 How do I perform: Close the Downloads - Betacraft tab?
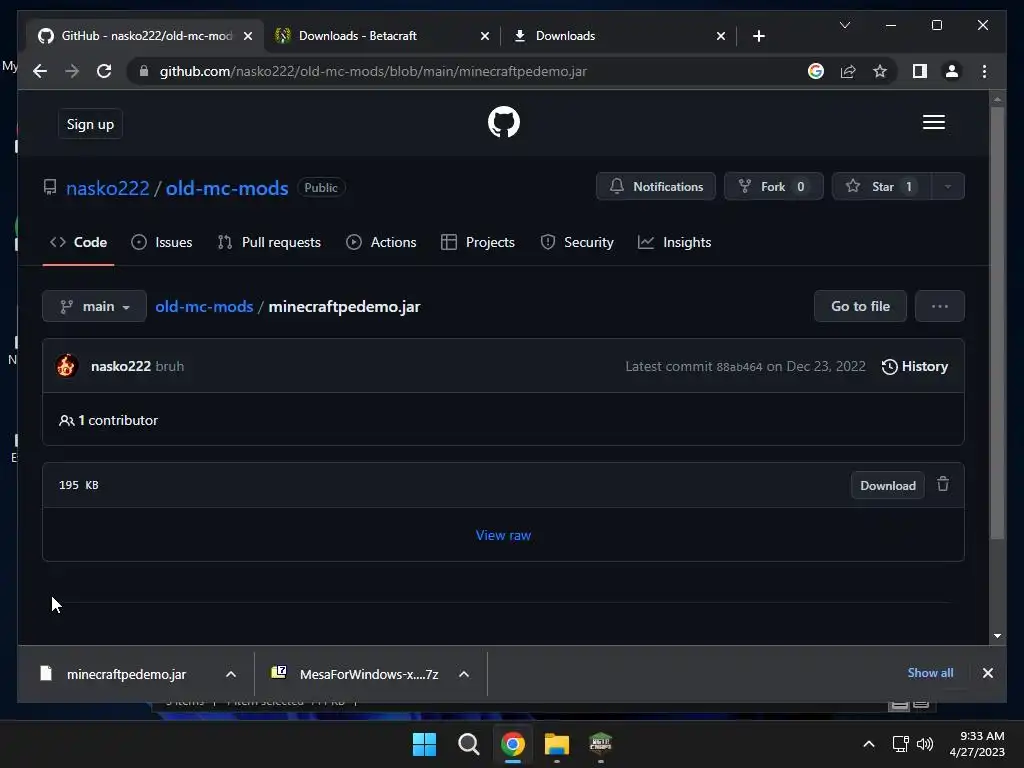tap(485, 36)
